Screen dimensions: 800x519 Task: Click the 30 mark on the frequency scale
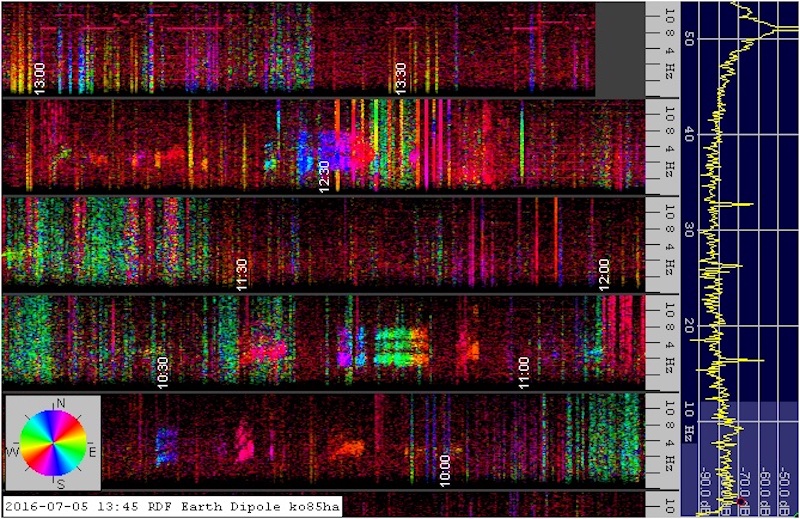pyautogui.click(x=689, y=229)
